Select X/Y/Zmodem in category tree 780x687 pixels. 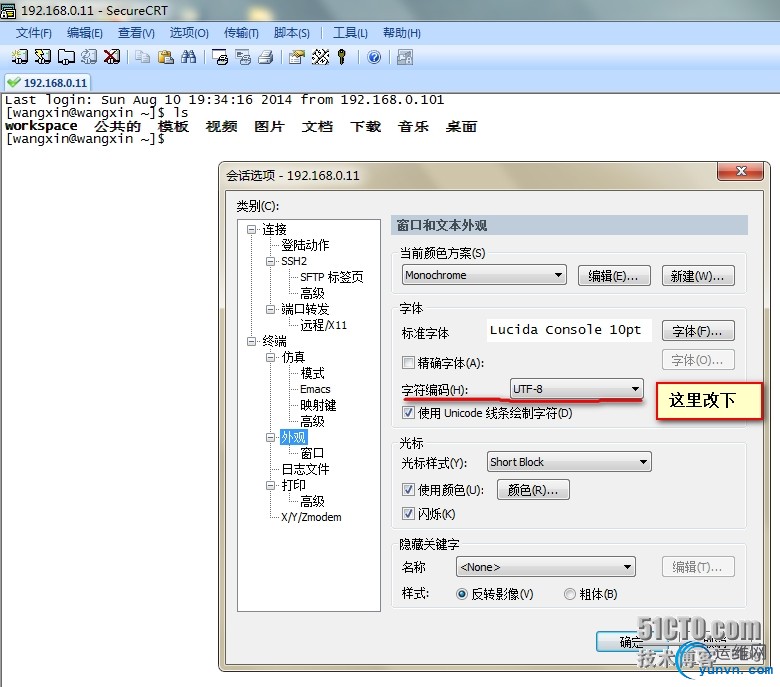(311, 517)
